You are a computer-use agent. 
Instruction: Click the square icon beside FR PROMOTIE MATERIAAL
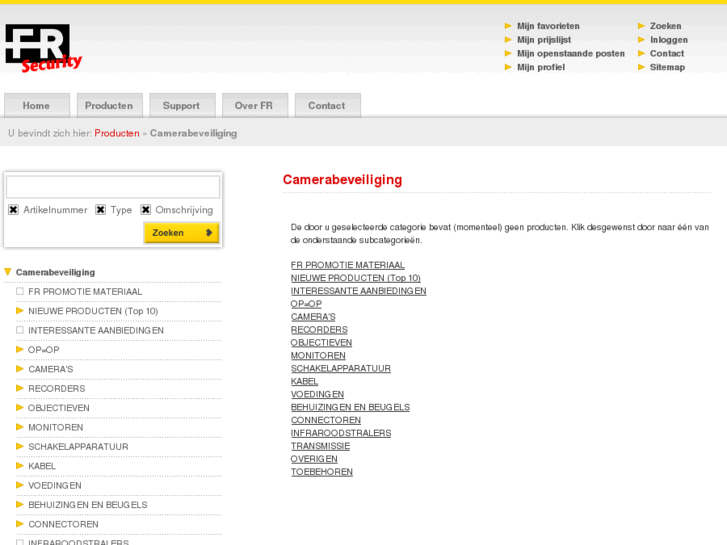point(19,291)
